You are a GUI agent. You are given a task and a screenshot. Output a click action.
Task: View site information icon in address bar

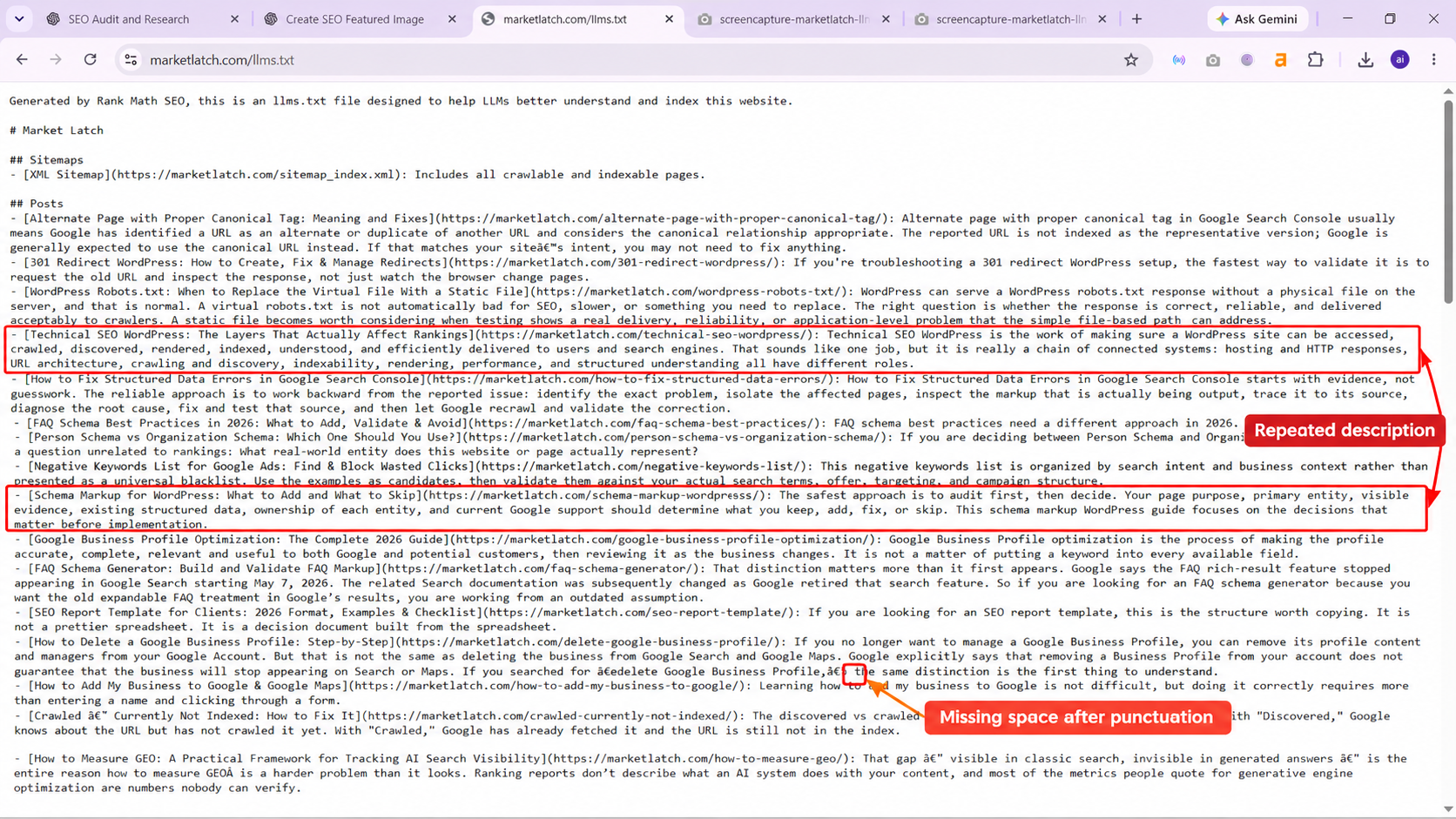coord(131,60)
